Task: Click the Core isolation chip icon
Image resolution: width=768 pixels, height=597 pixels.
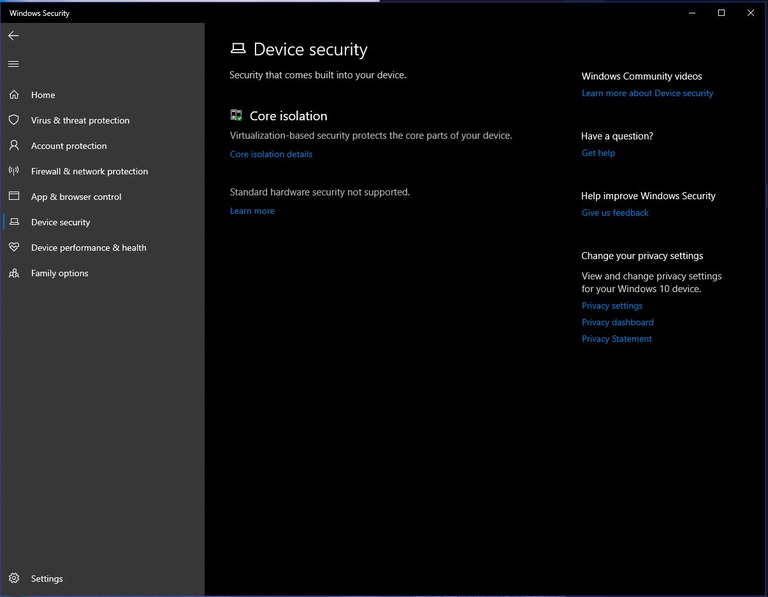Action: [237, 116]
